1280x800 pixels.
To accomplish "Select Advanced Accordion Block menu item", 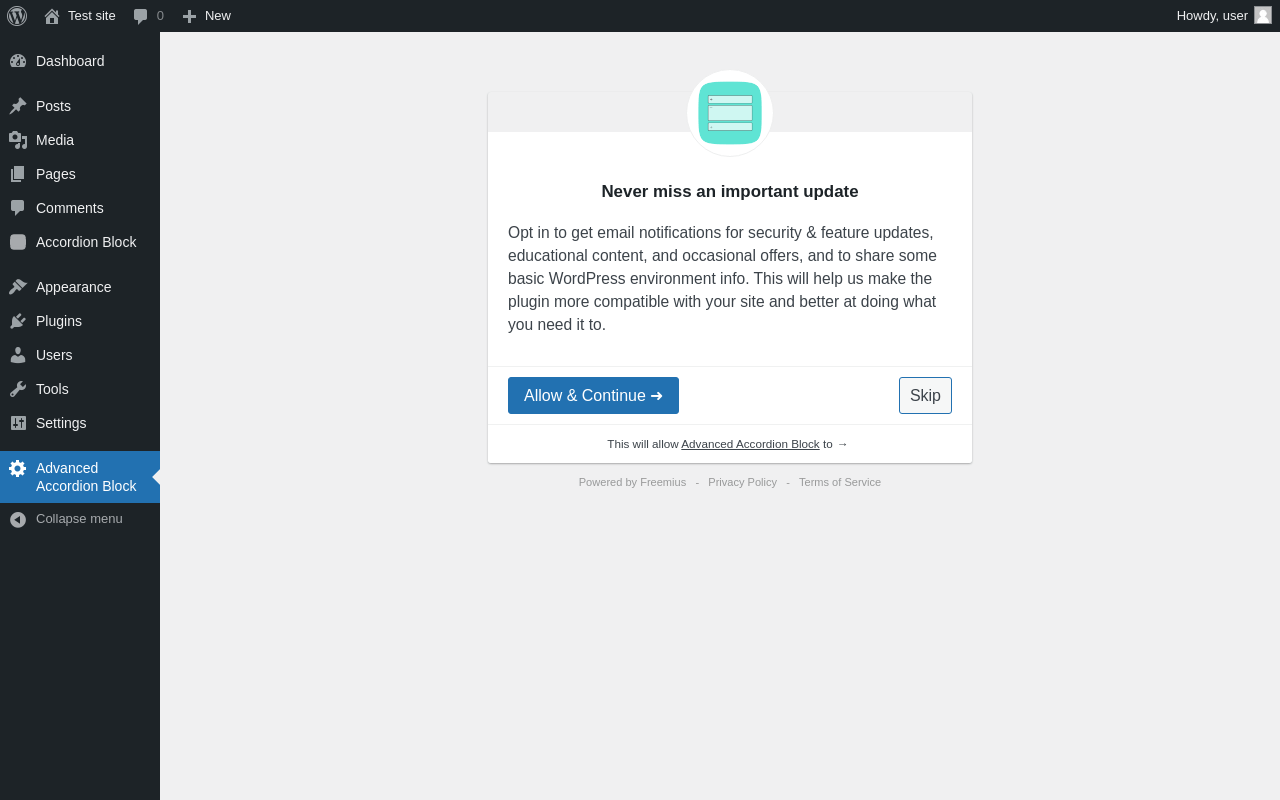I will pyautogui.click(x=80, y=477).
